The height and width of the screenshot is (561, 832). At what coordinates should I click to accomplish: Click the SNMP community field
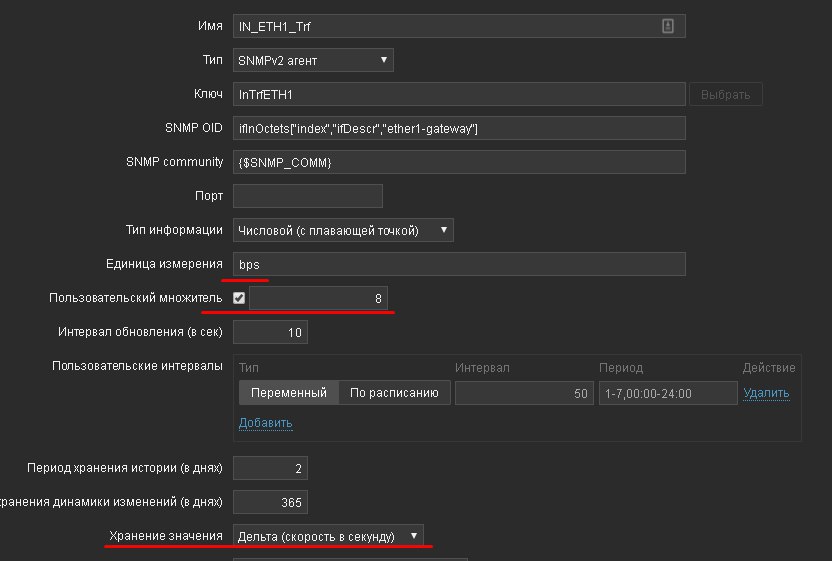pyautogui.click(x=459, y=162)
